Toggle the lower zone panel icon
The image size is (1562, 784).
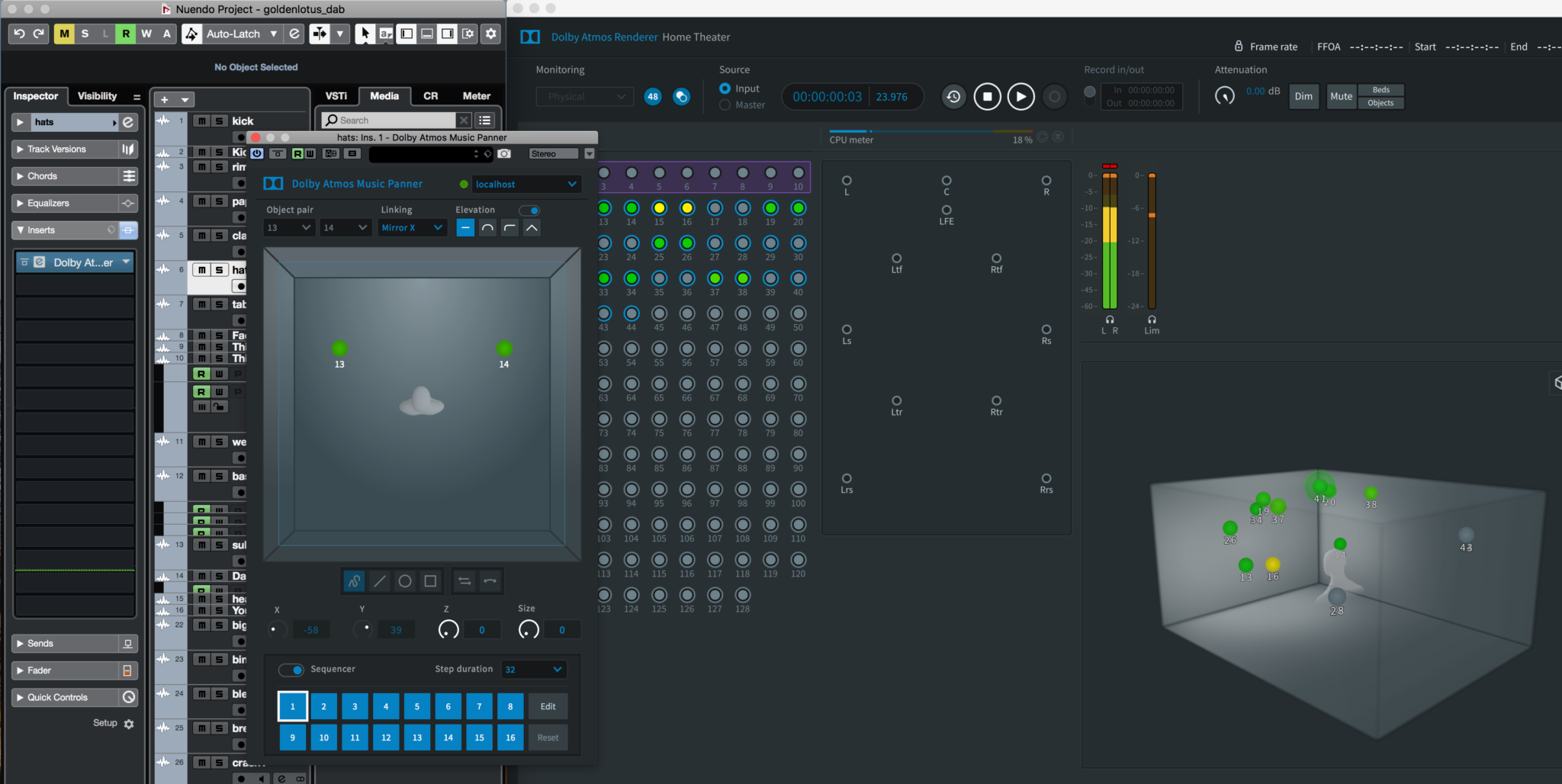[427, 34]
